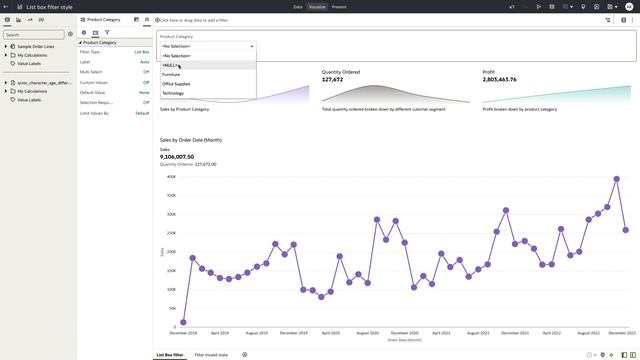
Task: Click the data pane Search field
Action: pos(34,35)
